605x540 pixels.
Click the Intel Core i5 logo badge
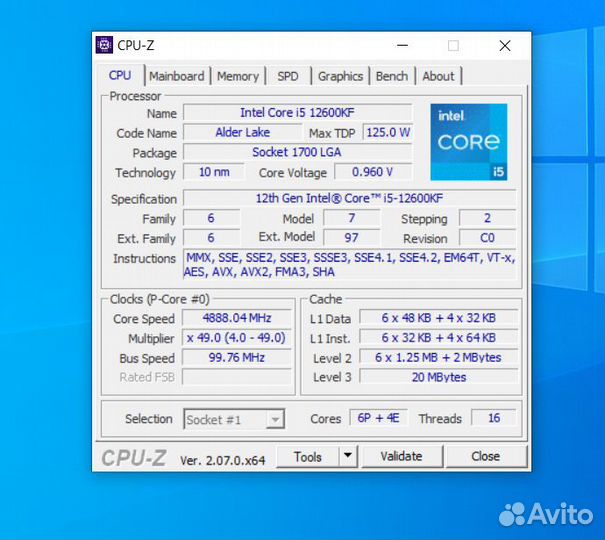(469, 142)
